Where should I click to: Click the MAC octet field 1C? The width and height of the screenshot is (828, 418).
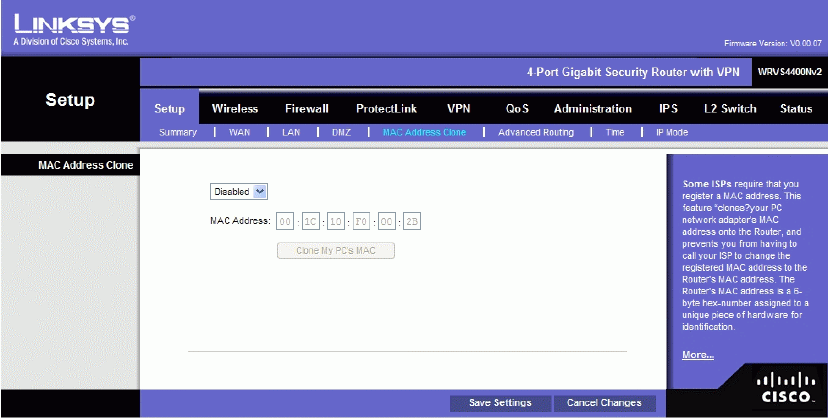pyautogui.click(x=310, y=221)
